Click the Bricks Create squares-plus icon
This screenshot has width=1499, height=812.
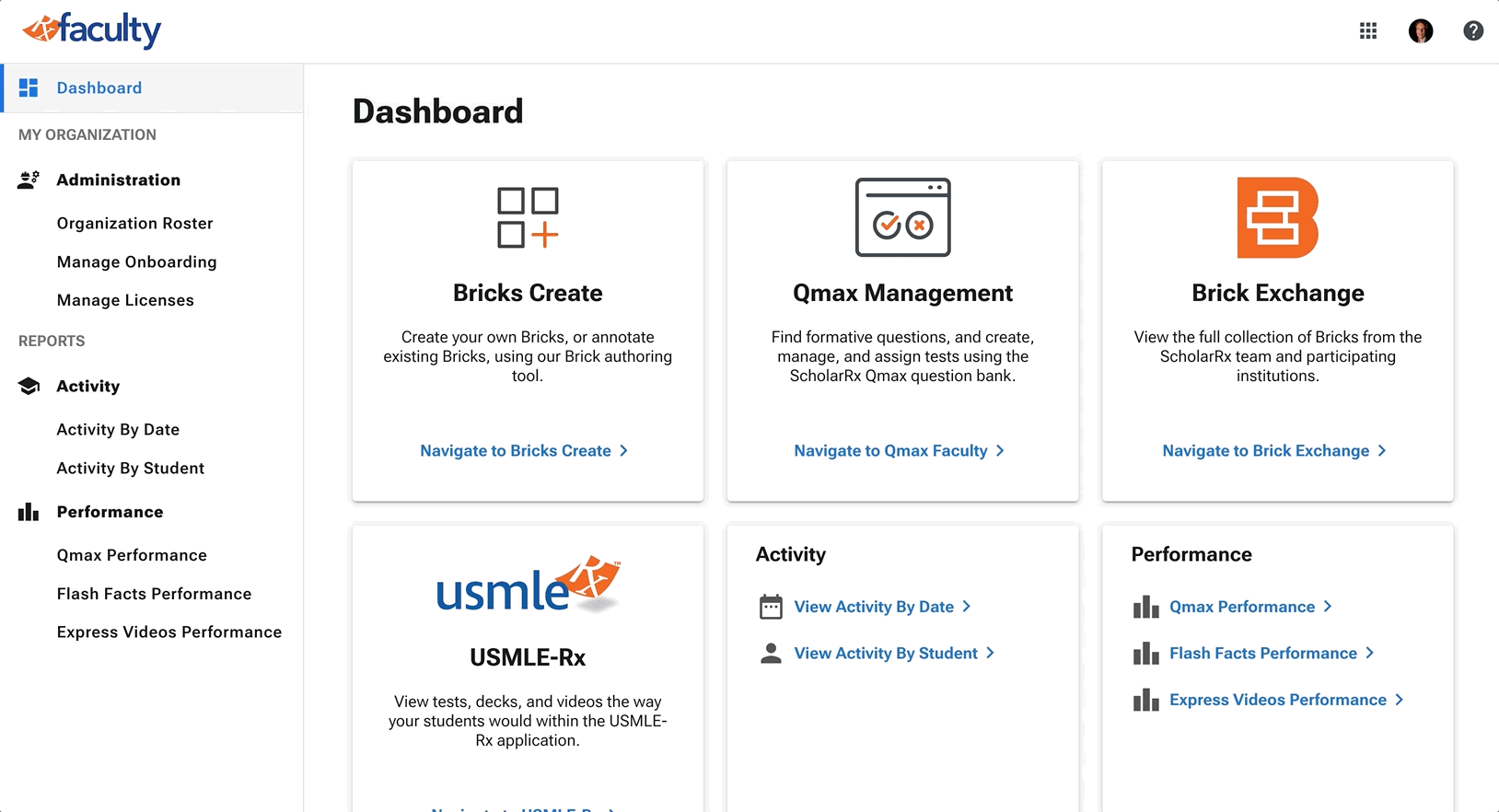click(528, 217)
